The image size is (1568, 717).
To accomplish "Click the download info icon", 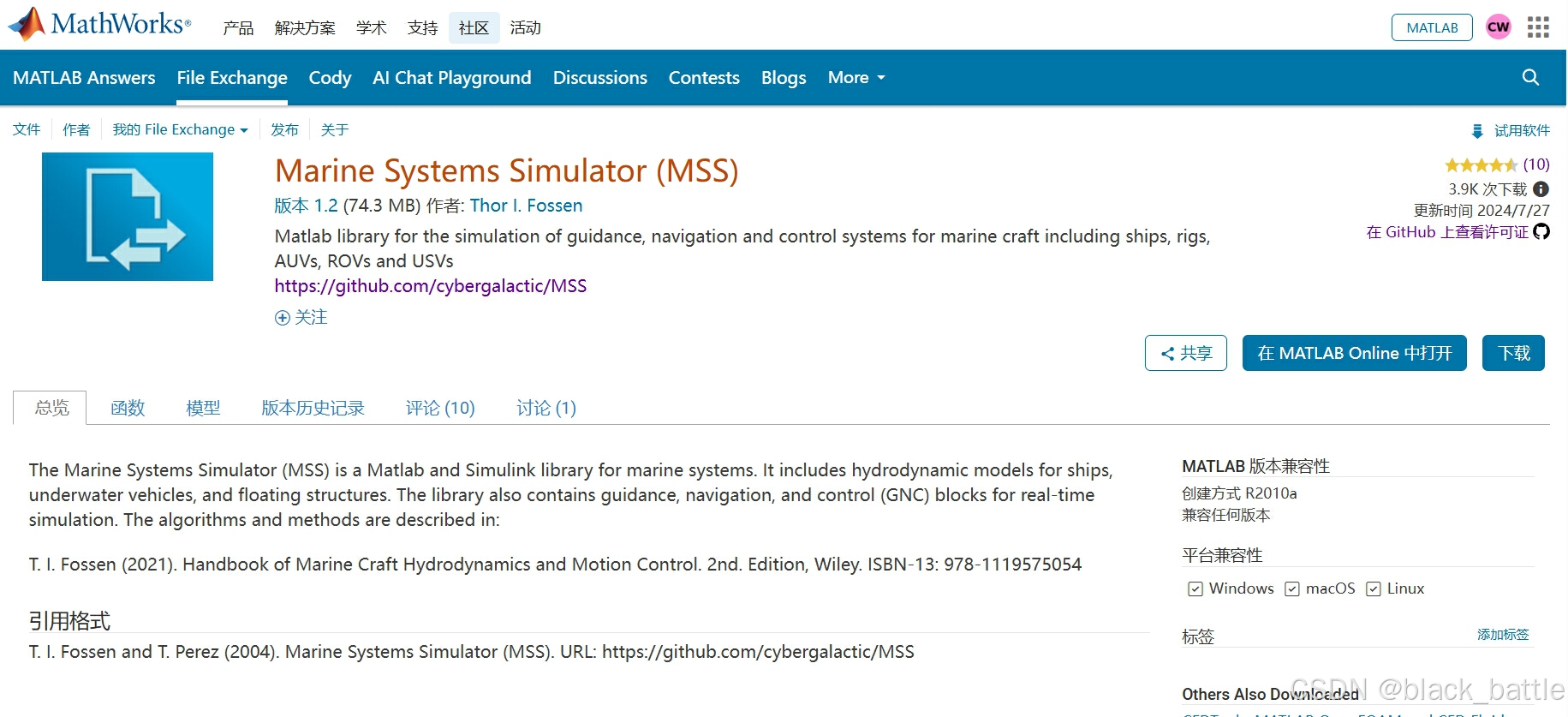I will pos(1541,188).
